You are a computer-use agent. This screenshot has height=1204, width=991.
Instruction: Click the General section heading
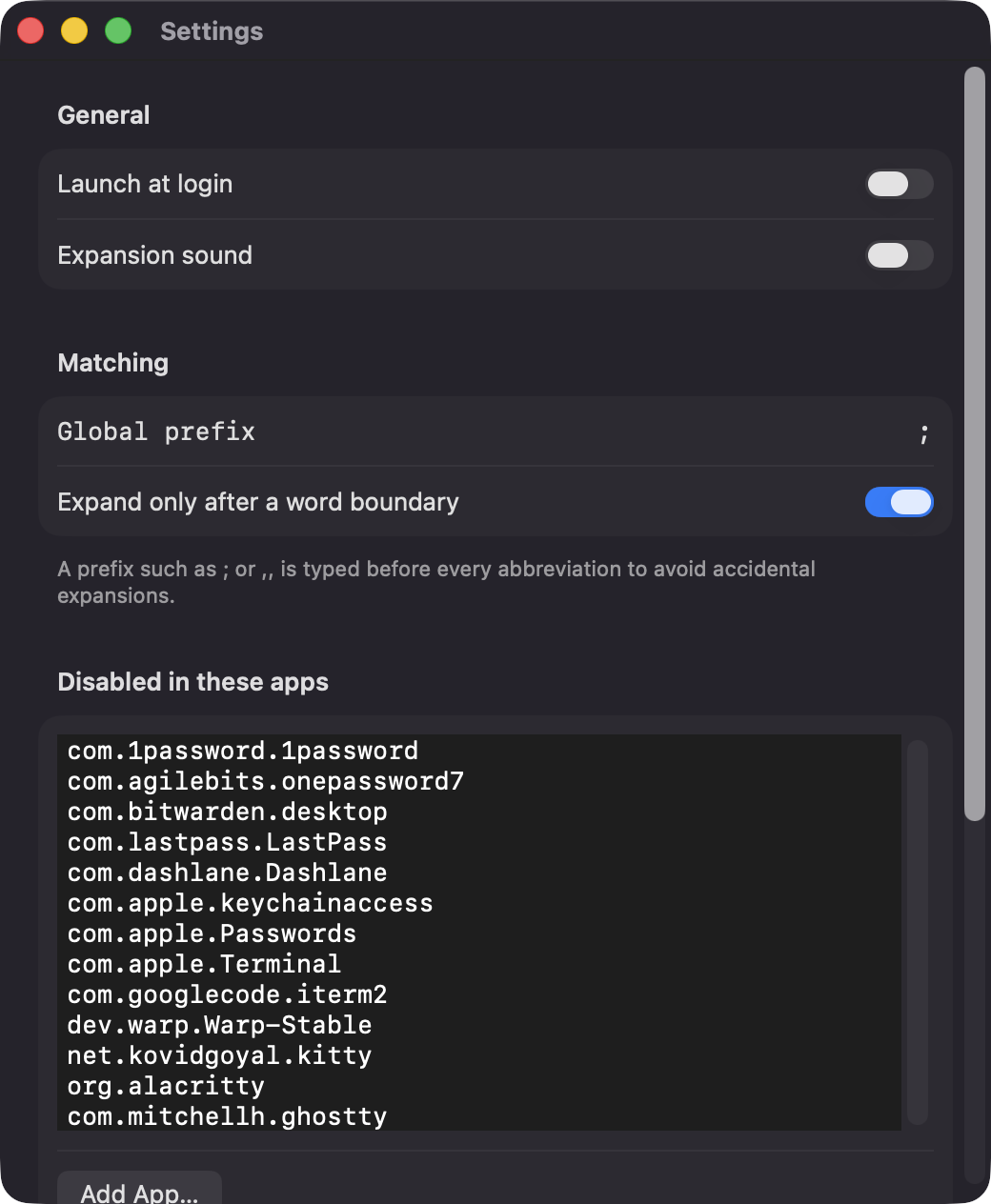(104, 115)
